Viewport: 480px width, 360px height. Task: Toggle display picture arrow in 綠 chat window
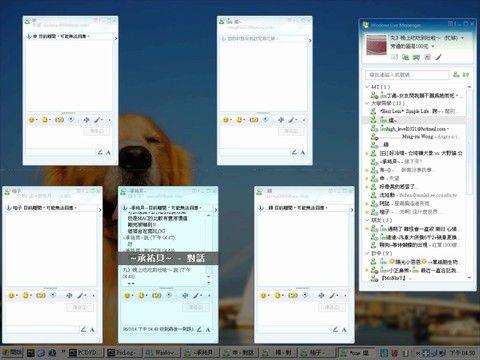352,210
